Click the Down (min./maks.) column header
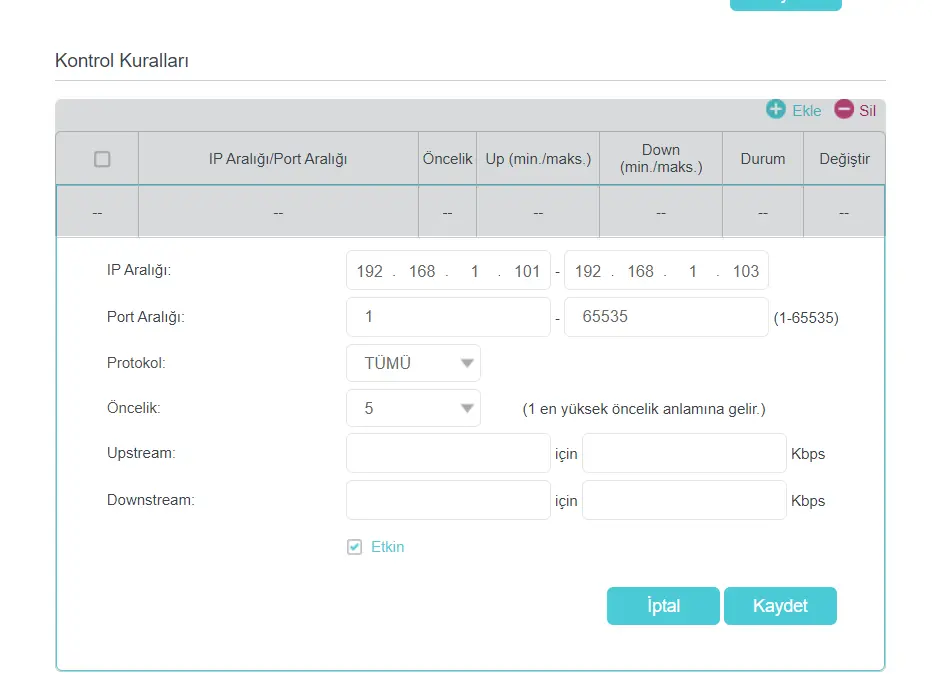 point(661,158)
